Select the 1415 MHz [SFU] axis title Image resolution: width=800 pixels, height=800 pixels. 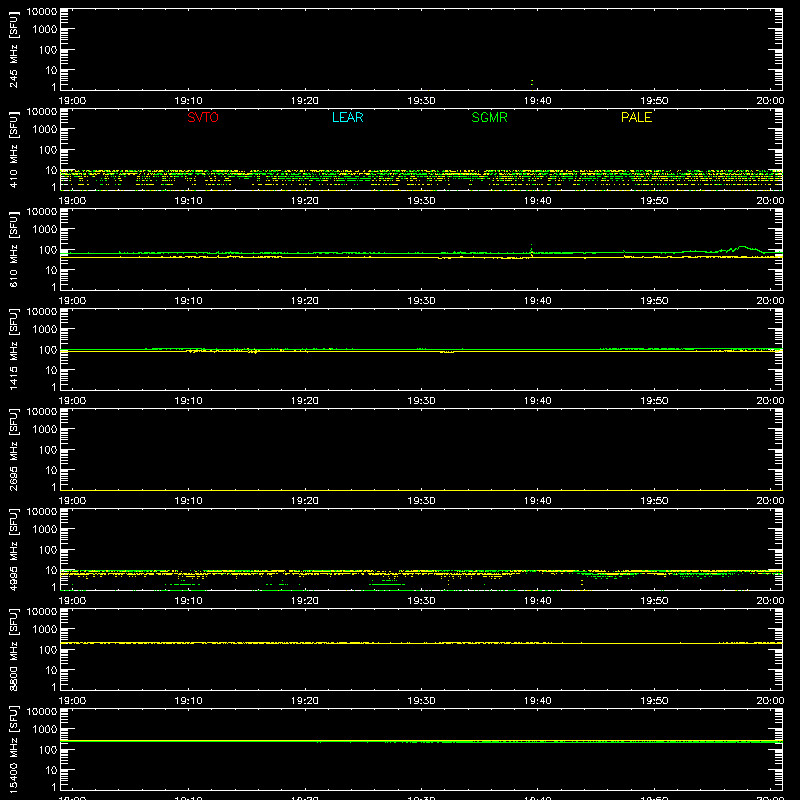[x=13, y=350]
